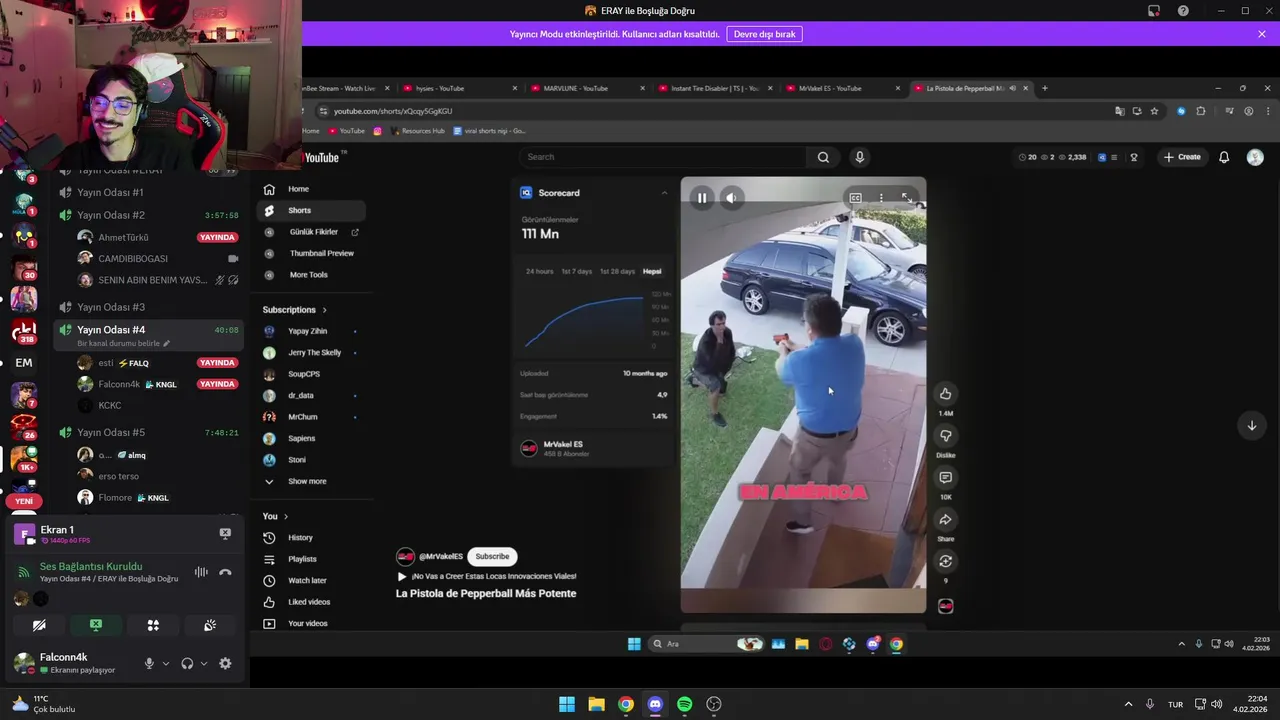Open Discord activities launcher
This screenshot has width=1280, height=720.
pyautogui.click(x=153, y=625)
